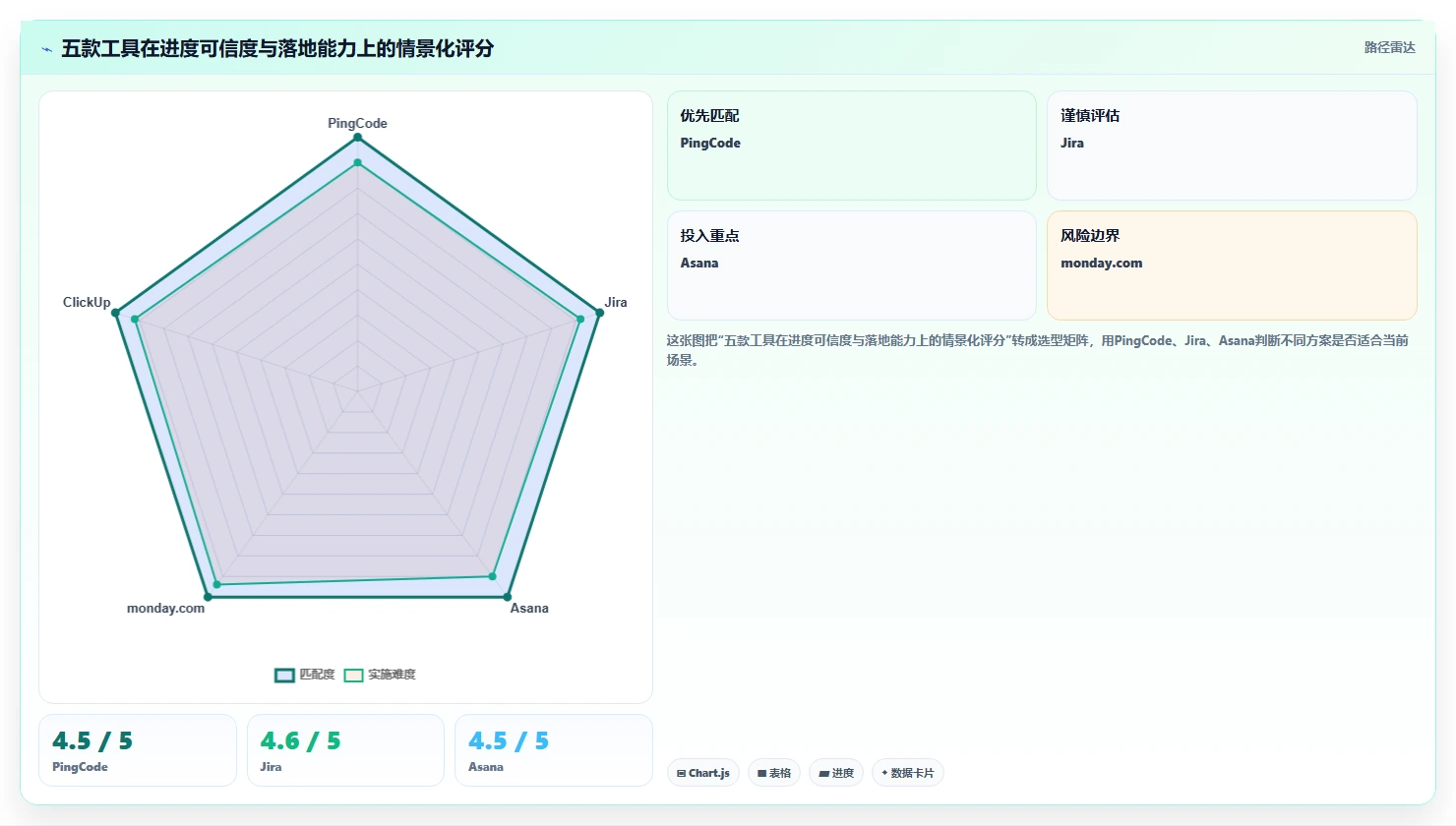Click the Asana outer data point
The image size is (1456, 826).
click(x=508, y=597)
